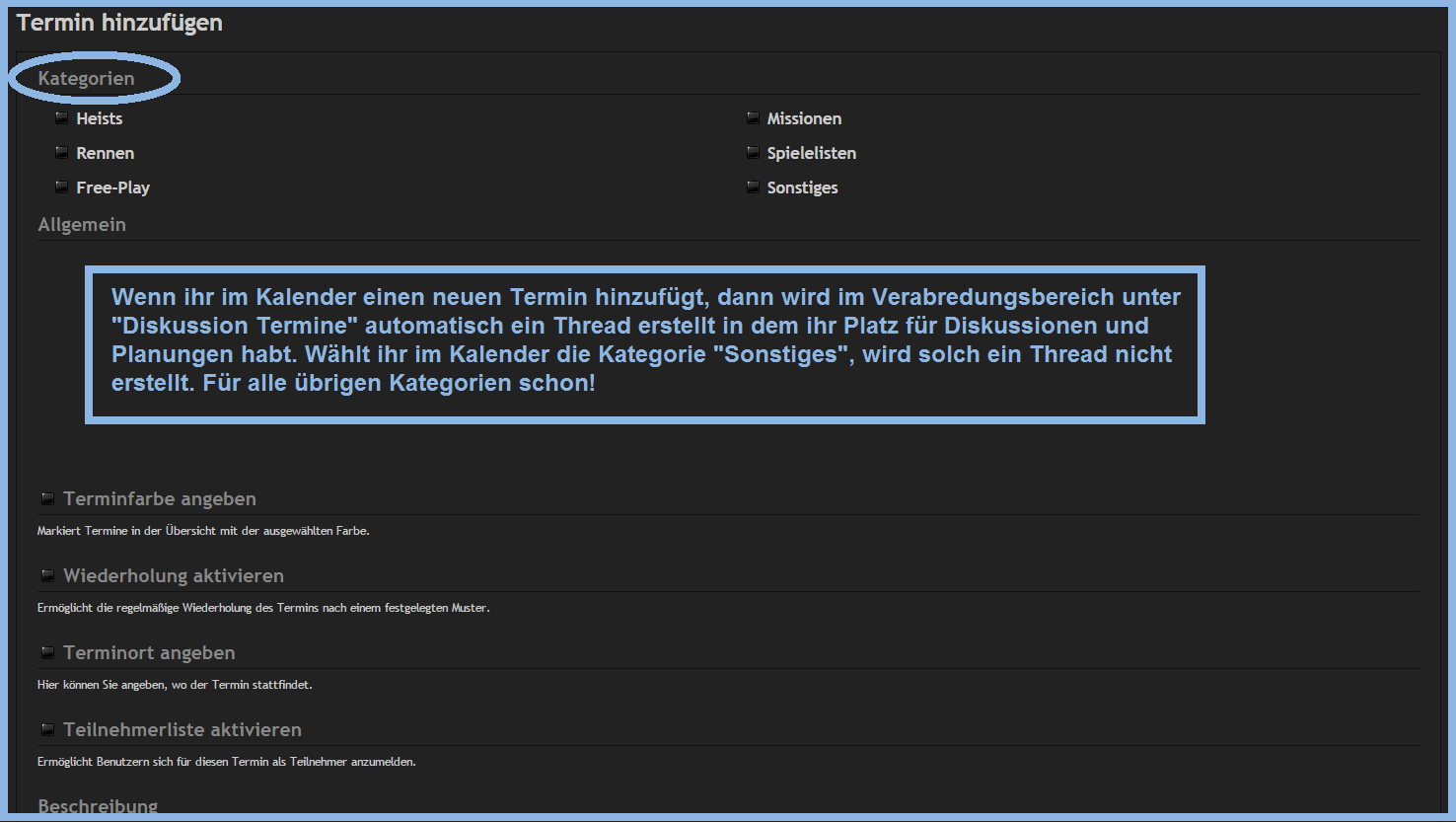Enable the Rennen category checkbox
Screen dimensions: 1456x823
coord(62,153)
